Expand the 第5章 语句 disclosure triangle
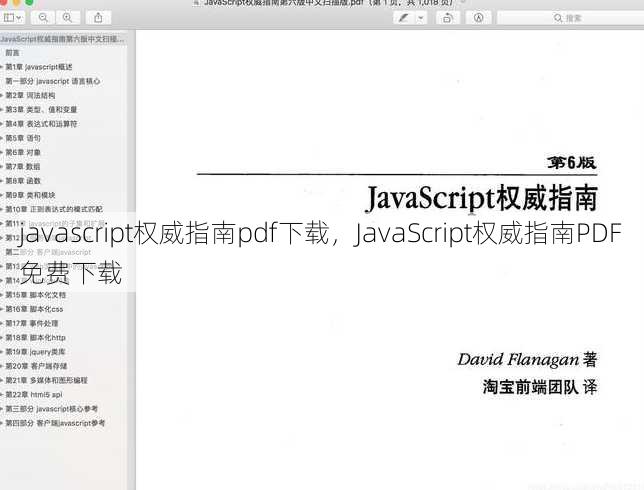 pos(2,138)
